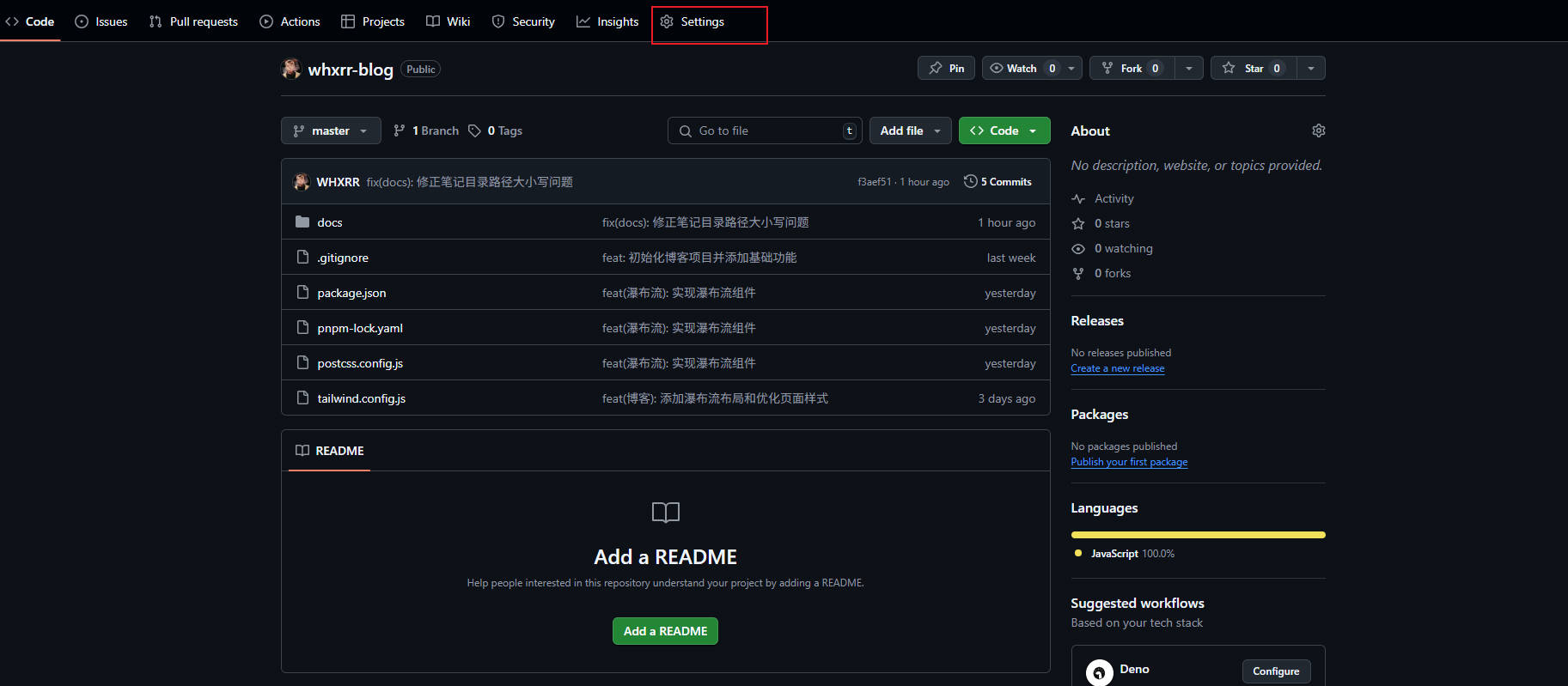This screenshot has width=1568, height=686.
Task: Open the Add file dropdown
Action: [x=910, y=131]
